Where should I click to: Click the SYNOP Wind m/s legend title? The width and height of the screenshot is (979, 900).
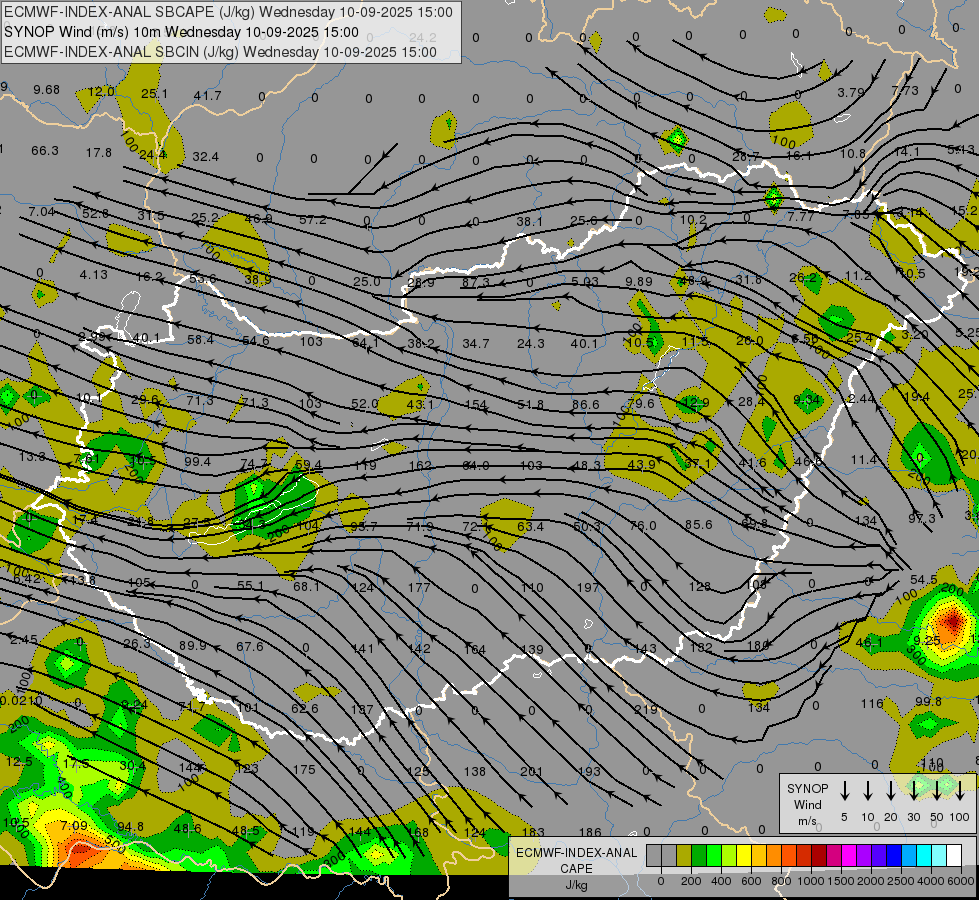[807, 804]
